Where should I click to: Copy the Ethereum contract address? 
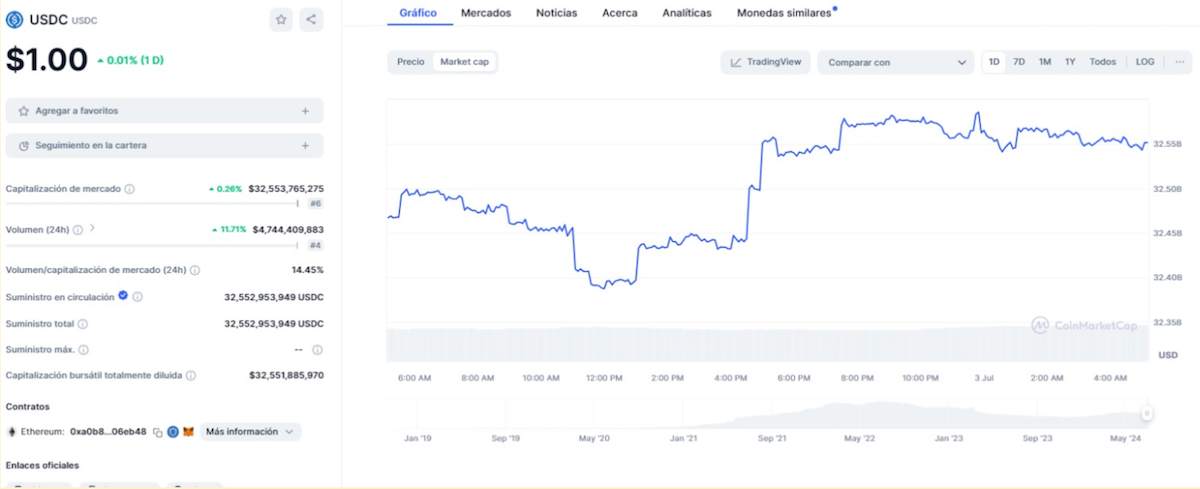point(158,432)
